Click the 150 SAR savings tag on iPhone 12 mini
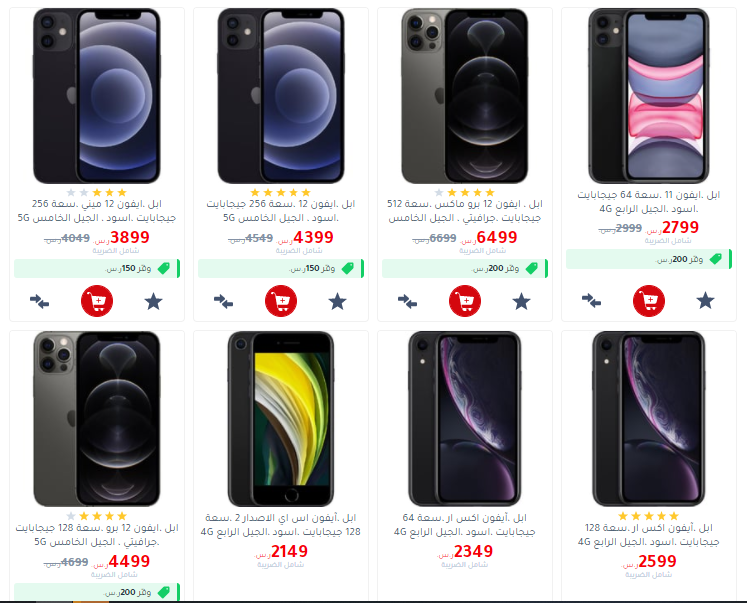This screenshot has width=747, height=603. [97, 268]
